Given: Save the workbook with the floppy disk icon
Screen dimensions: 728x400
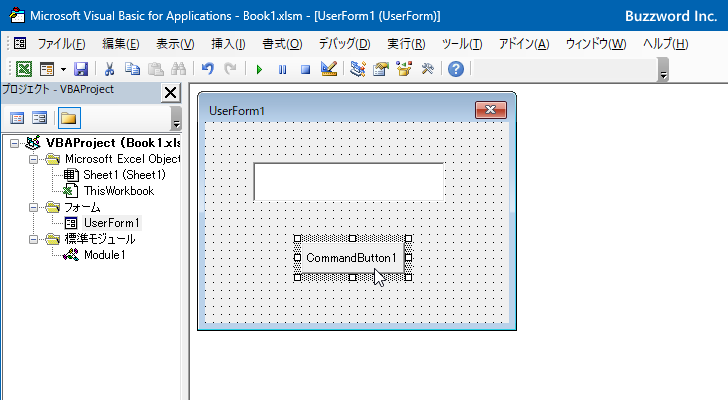Looking at the screenshot, I should coord(81,69).
